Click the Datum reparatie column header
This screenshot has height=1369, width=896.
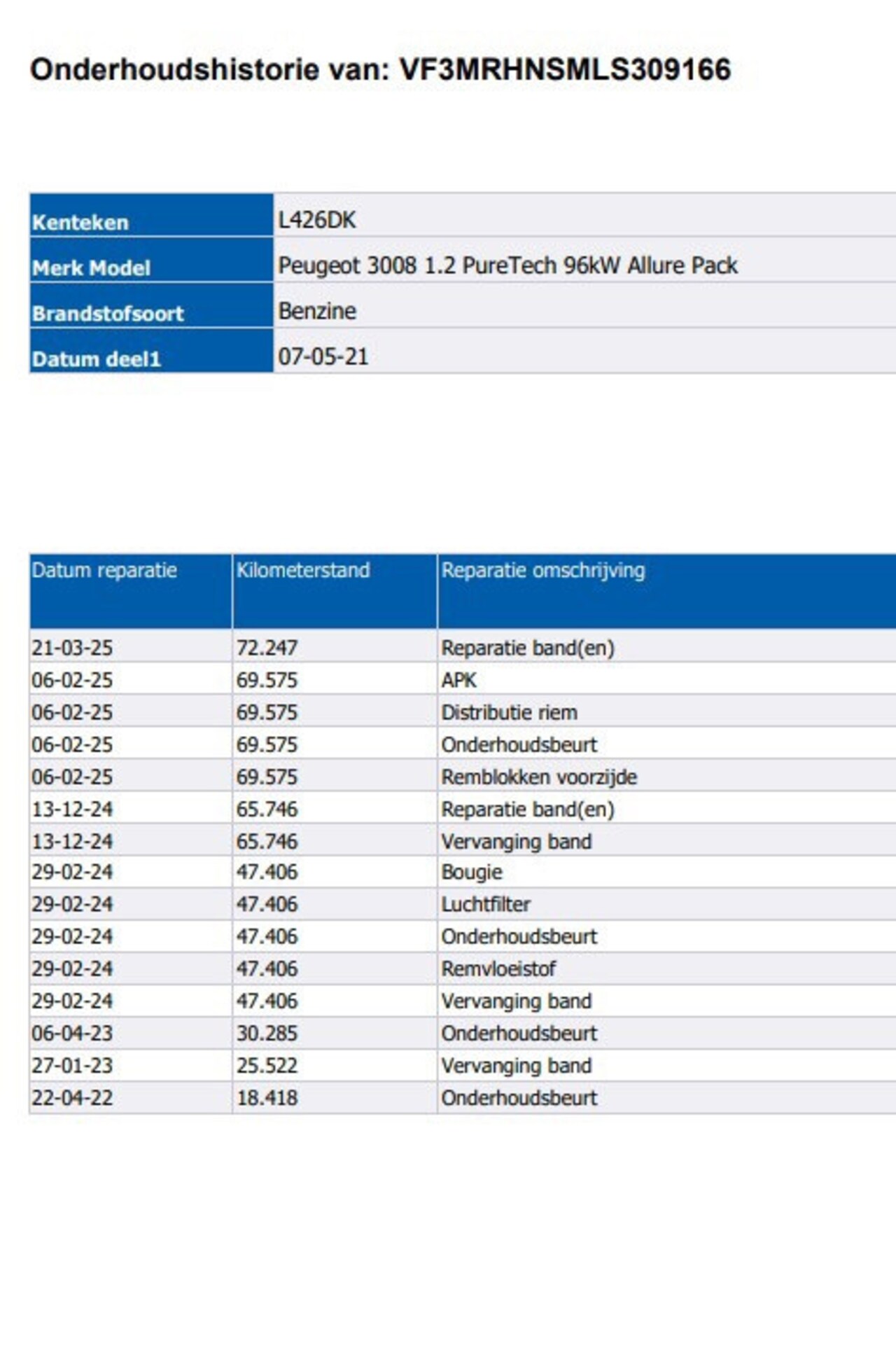click(x=104, y=571)
